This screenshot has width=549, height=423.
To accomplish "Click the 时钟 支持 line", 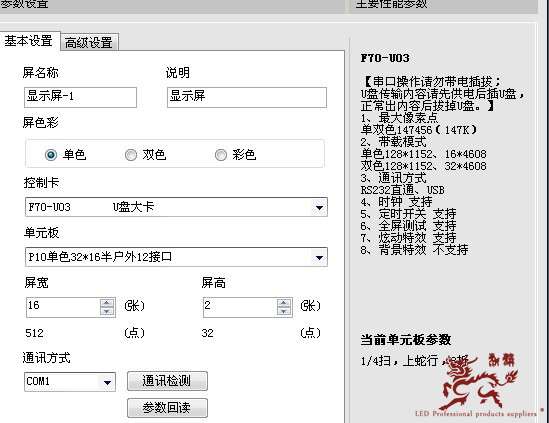I will pyautogui.click(x=396, y=202).
